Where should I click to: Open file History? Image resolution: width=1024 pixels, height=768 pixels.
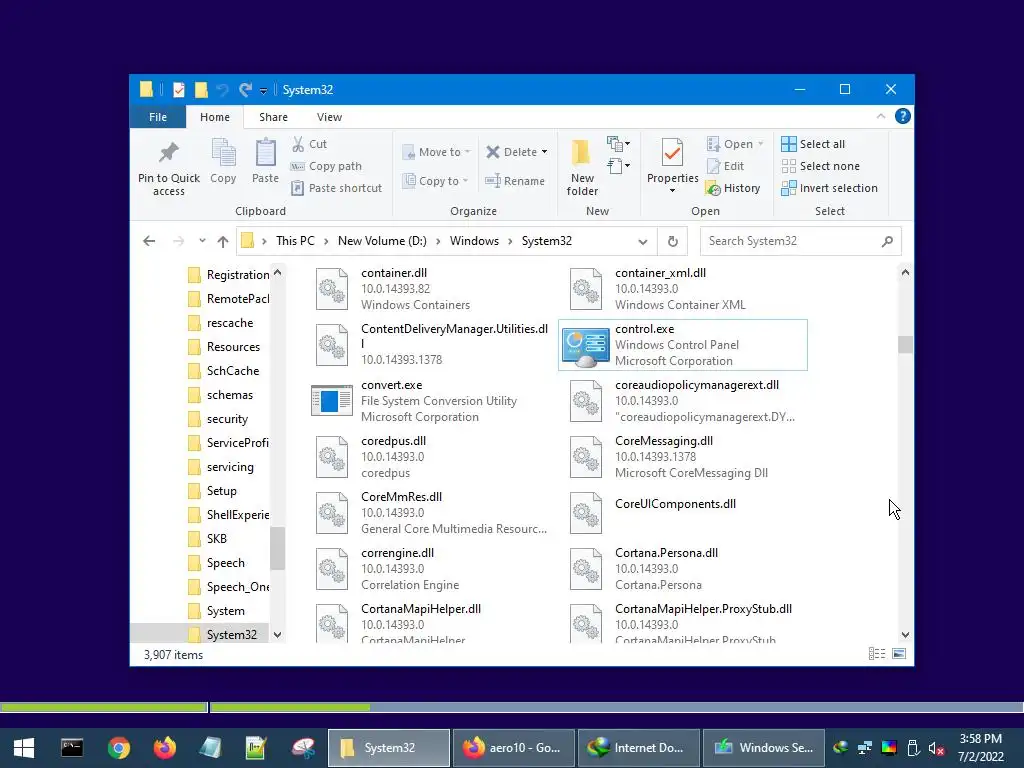733,188
